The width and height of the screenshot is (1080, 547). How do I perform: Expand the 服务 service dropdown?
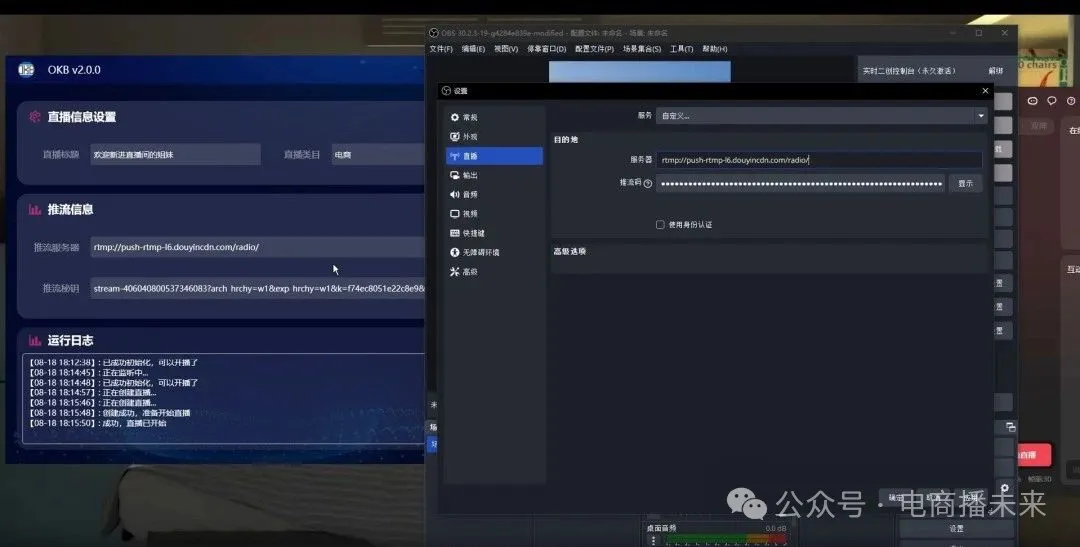pyautogui.click(x=821, y=116)
